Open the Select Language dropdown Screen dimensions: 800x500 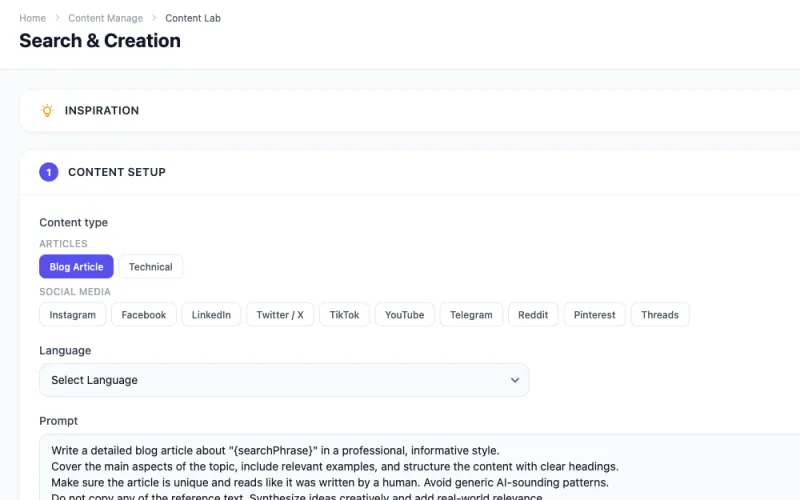[x=284, y=380]
